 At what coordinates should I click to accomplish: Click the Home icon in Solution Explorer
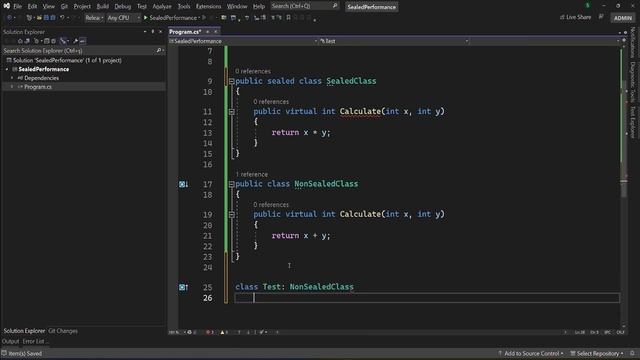click(x=20, y=41)
